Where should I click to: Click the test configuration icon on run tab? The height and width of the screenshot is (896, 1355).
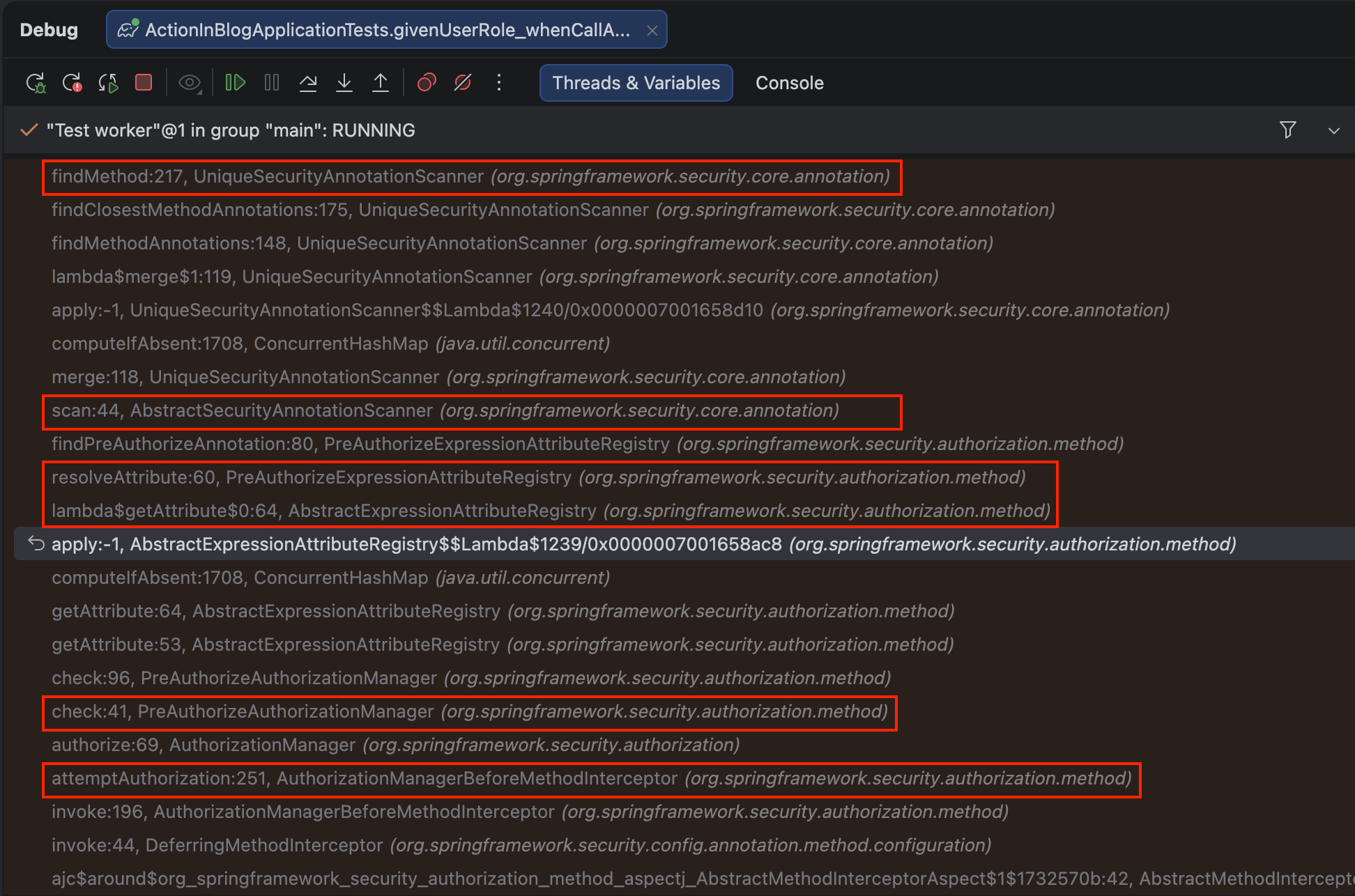coord(128,29)
